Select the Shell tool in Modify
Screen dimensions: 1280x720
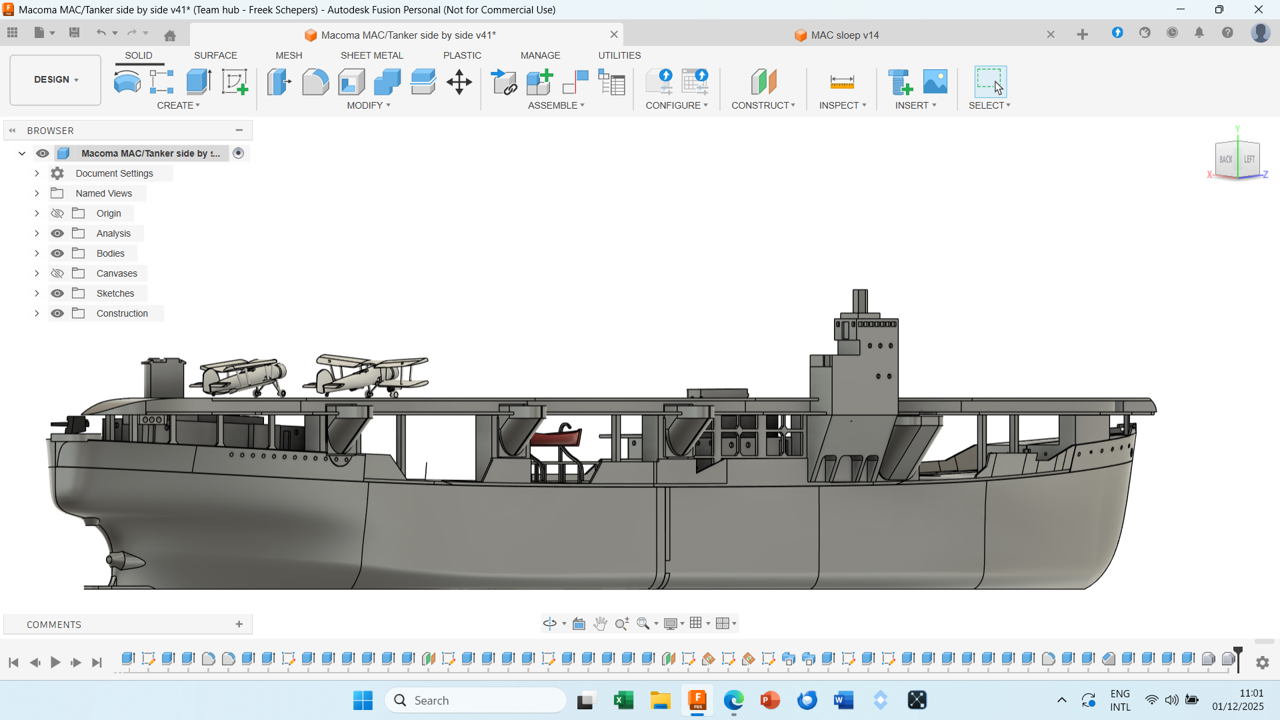[x=352, y=82]
